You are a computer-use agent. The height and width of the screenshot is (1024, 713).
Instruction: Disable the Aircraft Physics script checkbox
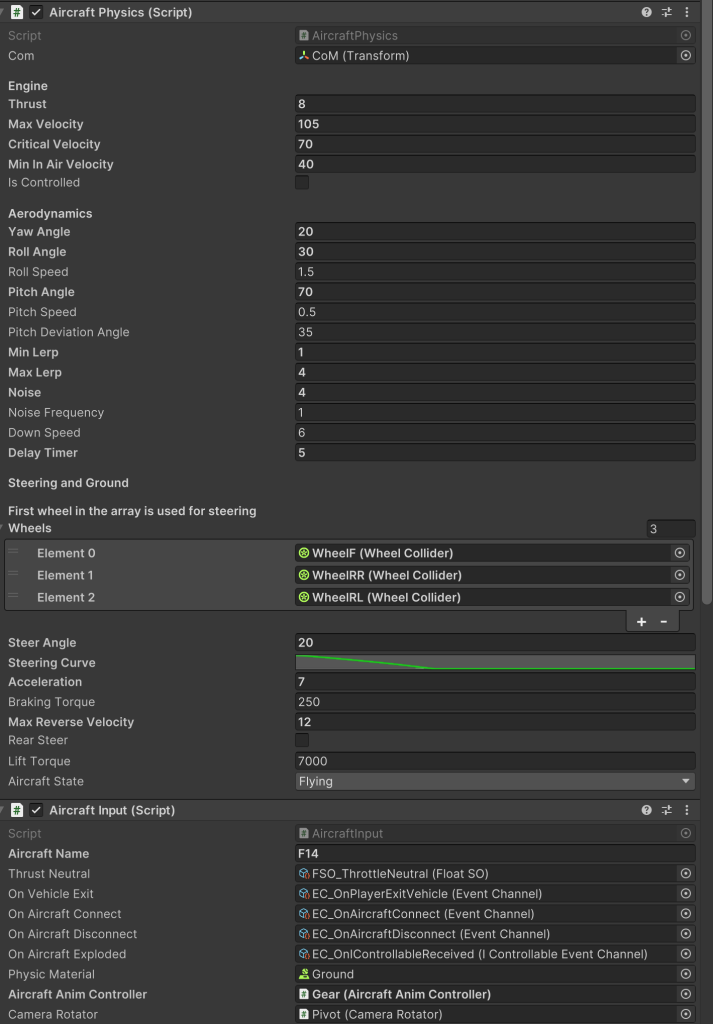tap(36, 13)
